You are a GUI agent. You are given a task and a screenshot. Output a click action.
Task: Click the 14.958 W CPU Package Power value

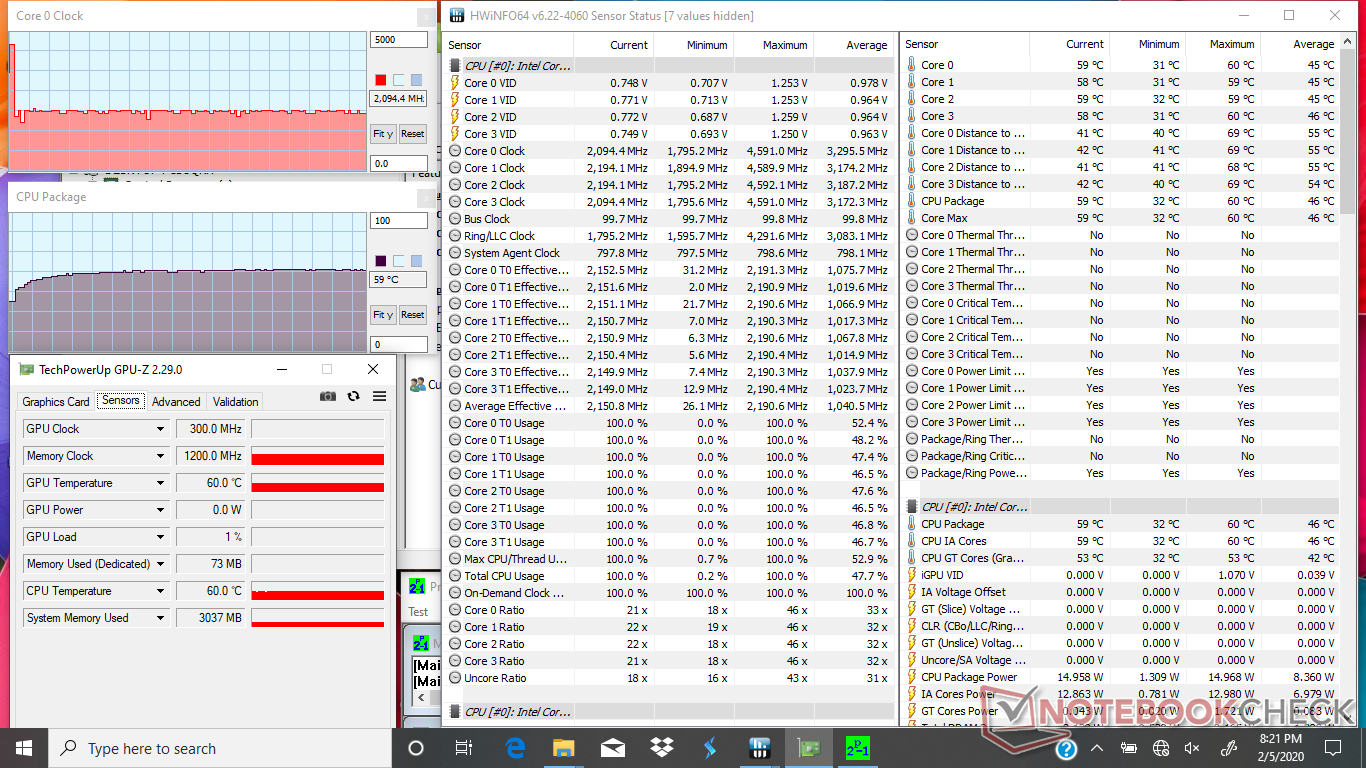click(x=1078, y=677)
